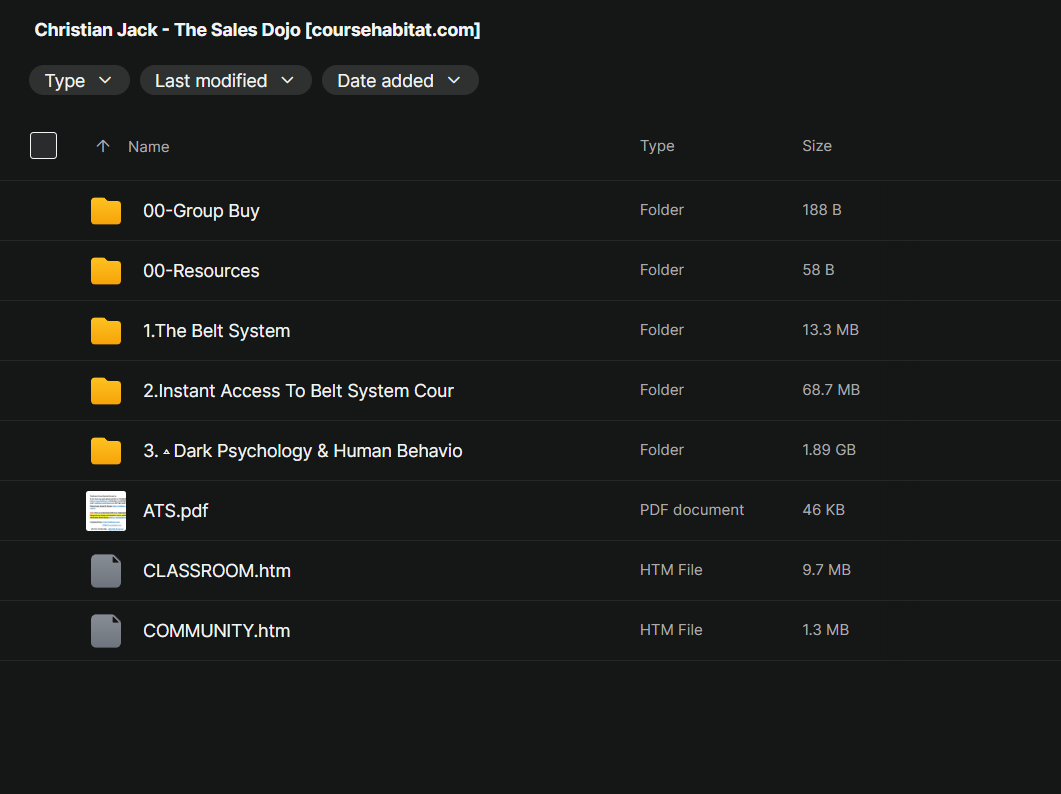The width and height of the screenshot is (1061, 794).
Task: Click the CLASSROOM.htm file icon
Action: (106, 571)
